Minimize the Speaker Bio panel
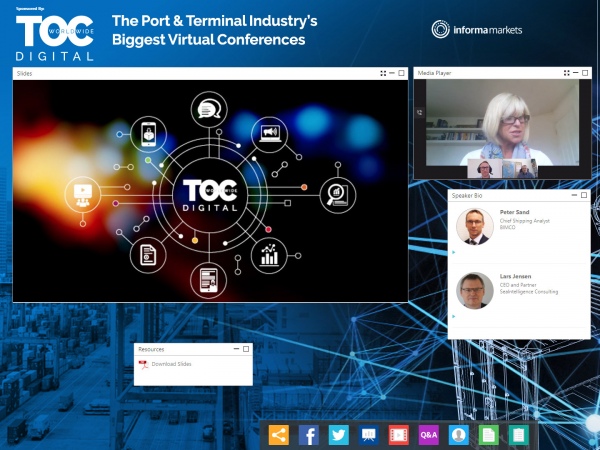 click(x=574, y=196)
